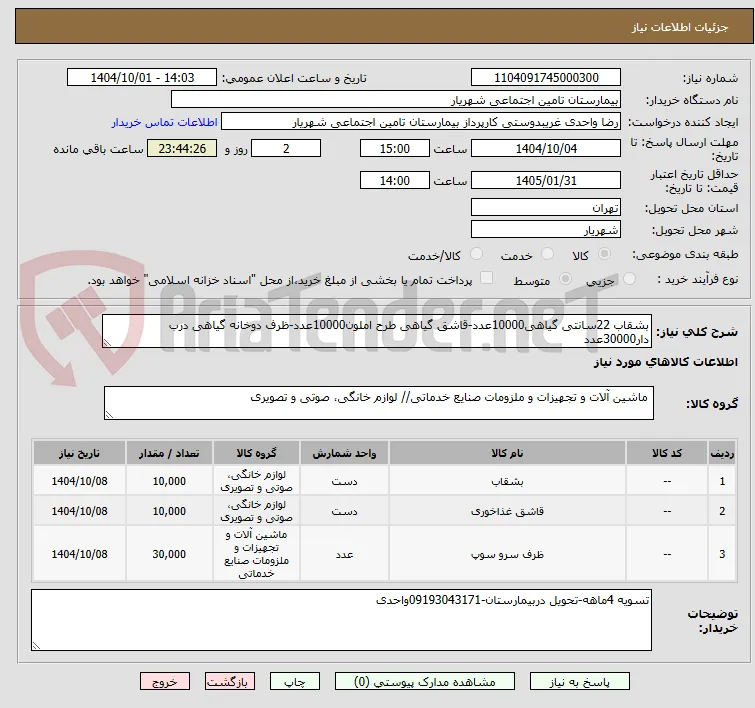This screenshot has width=755, height=708.
Task: Click need date in ظرف سرو سوپ row
Action: (79, 554)
